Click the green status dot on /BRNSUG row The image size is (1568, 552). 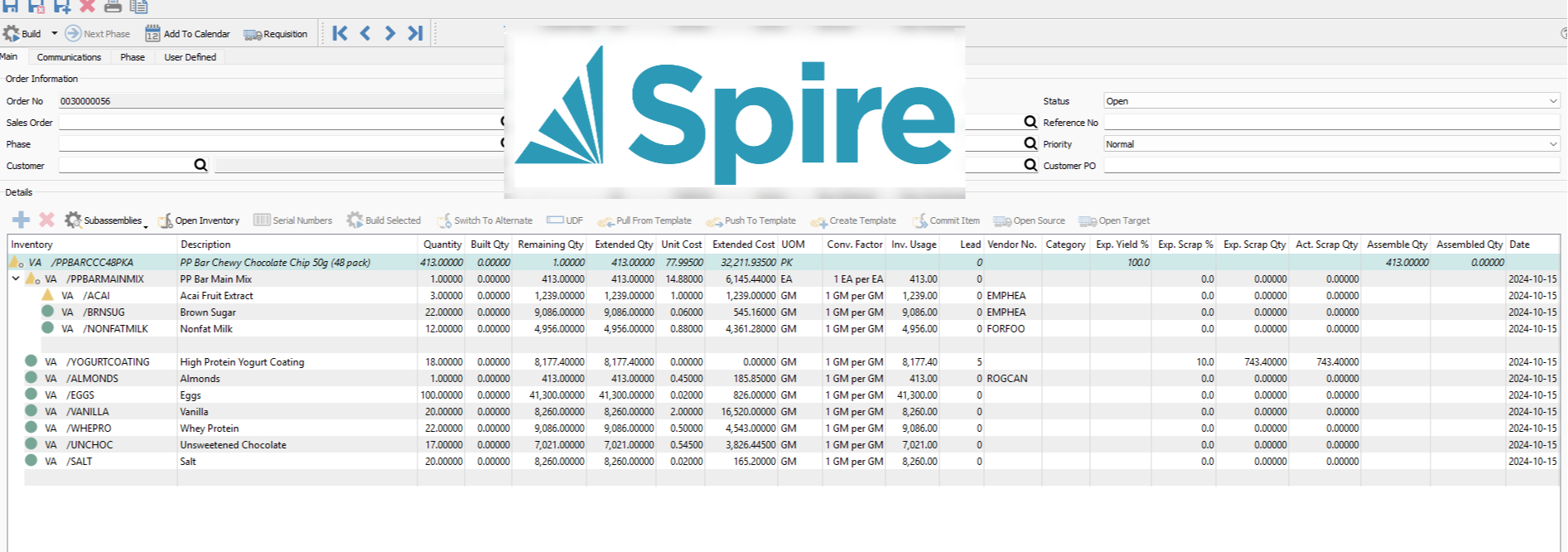[47, 311]
